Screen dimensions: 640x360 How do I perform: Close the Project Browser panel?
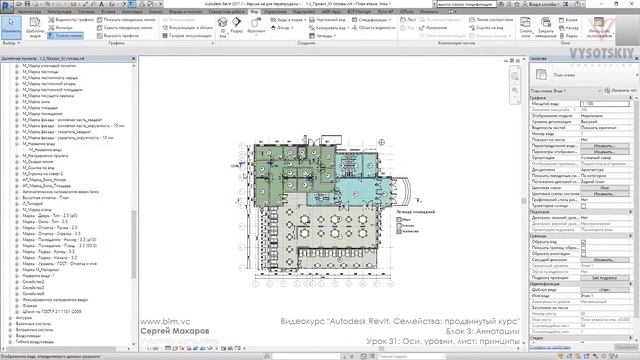(x=133, y=59)
